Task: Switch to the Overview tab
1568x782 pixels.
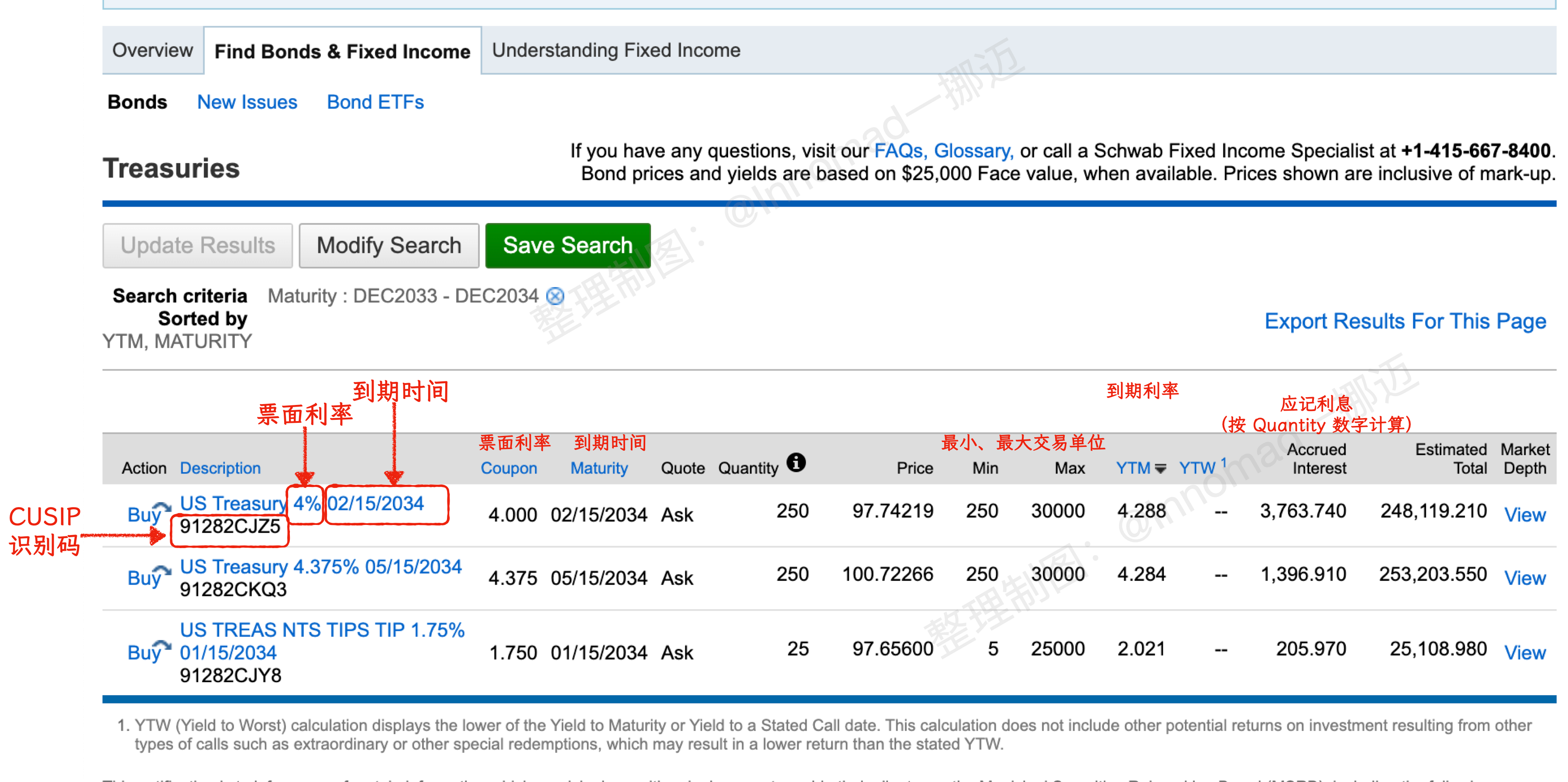Action: tap(152, 51)
